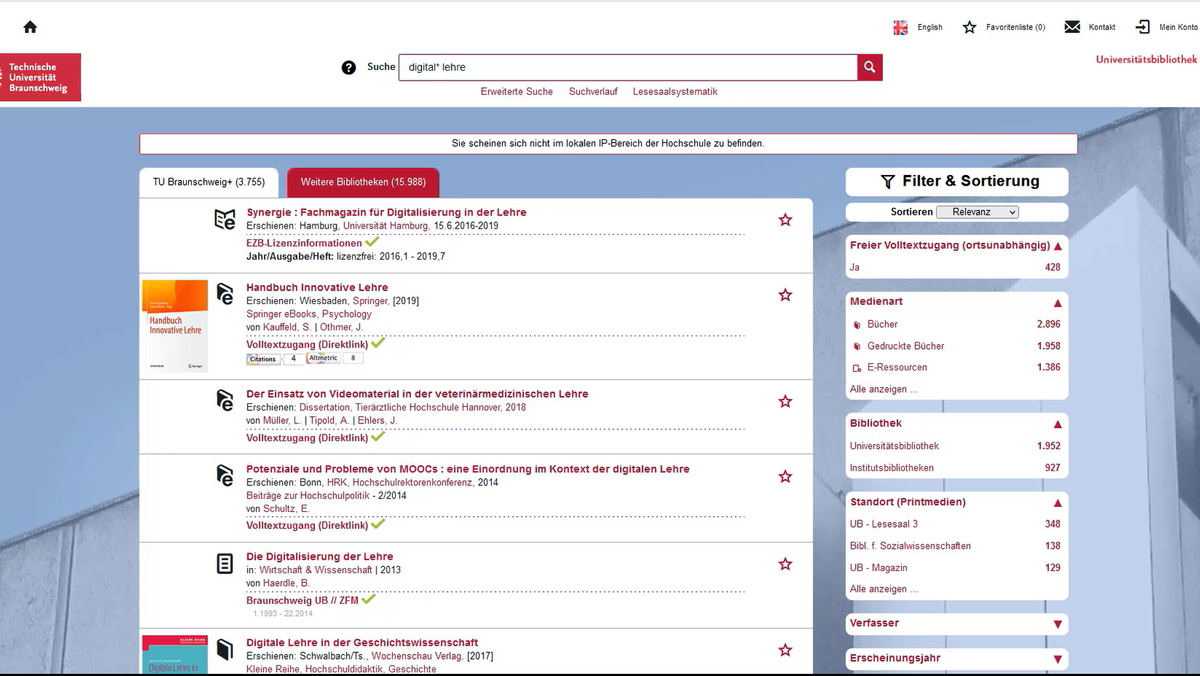
Task: Collapse the Standort (Printmedien) filter section
Action: (x=1057, y=502)
